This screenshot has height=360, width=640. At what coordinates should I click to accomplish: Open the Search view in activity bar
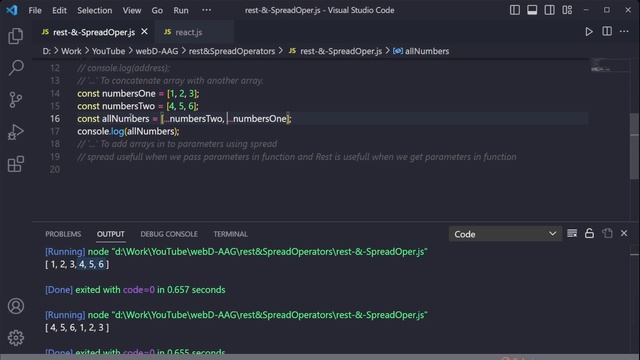(16, 68)
